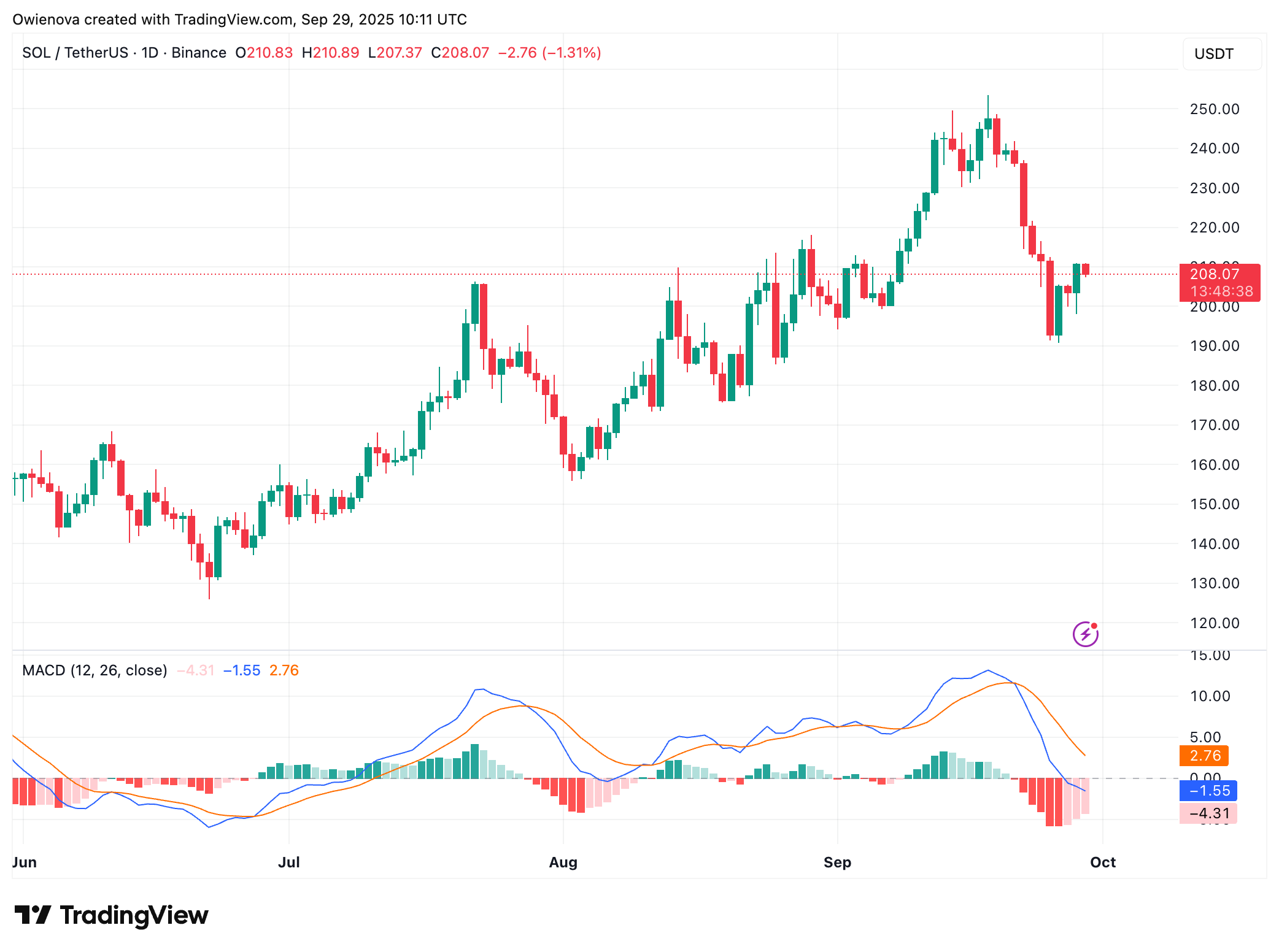Click the orange 2.76 axis price tag
The image size is (1279, 952).
click(1204, 756)
